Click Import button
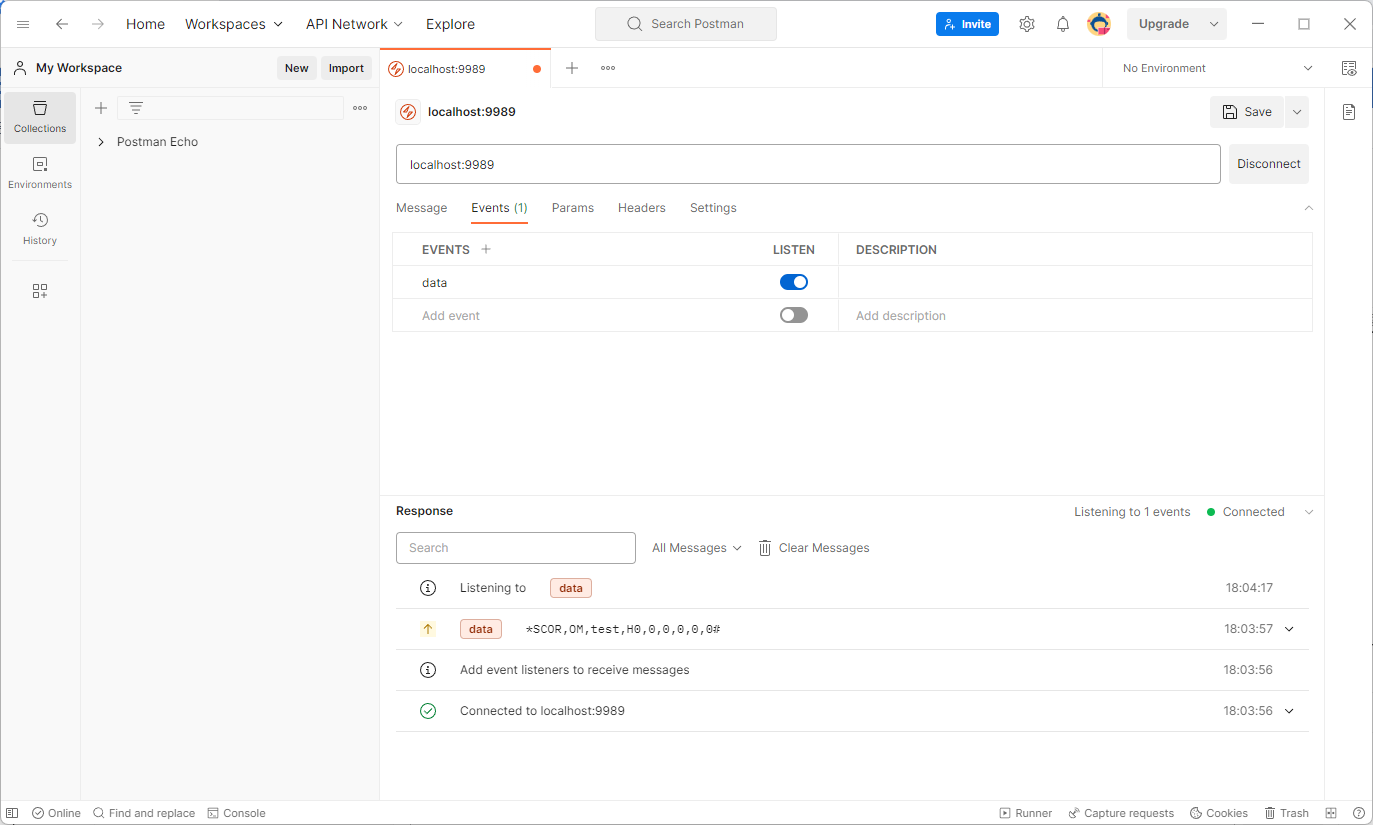 (346, 68)
